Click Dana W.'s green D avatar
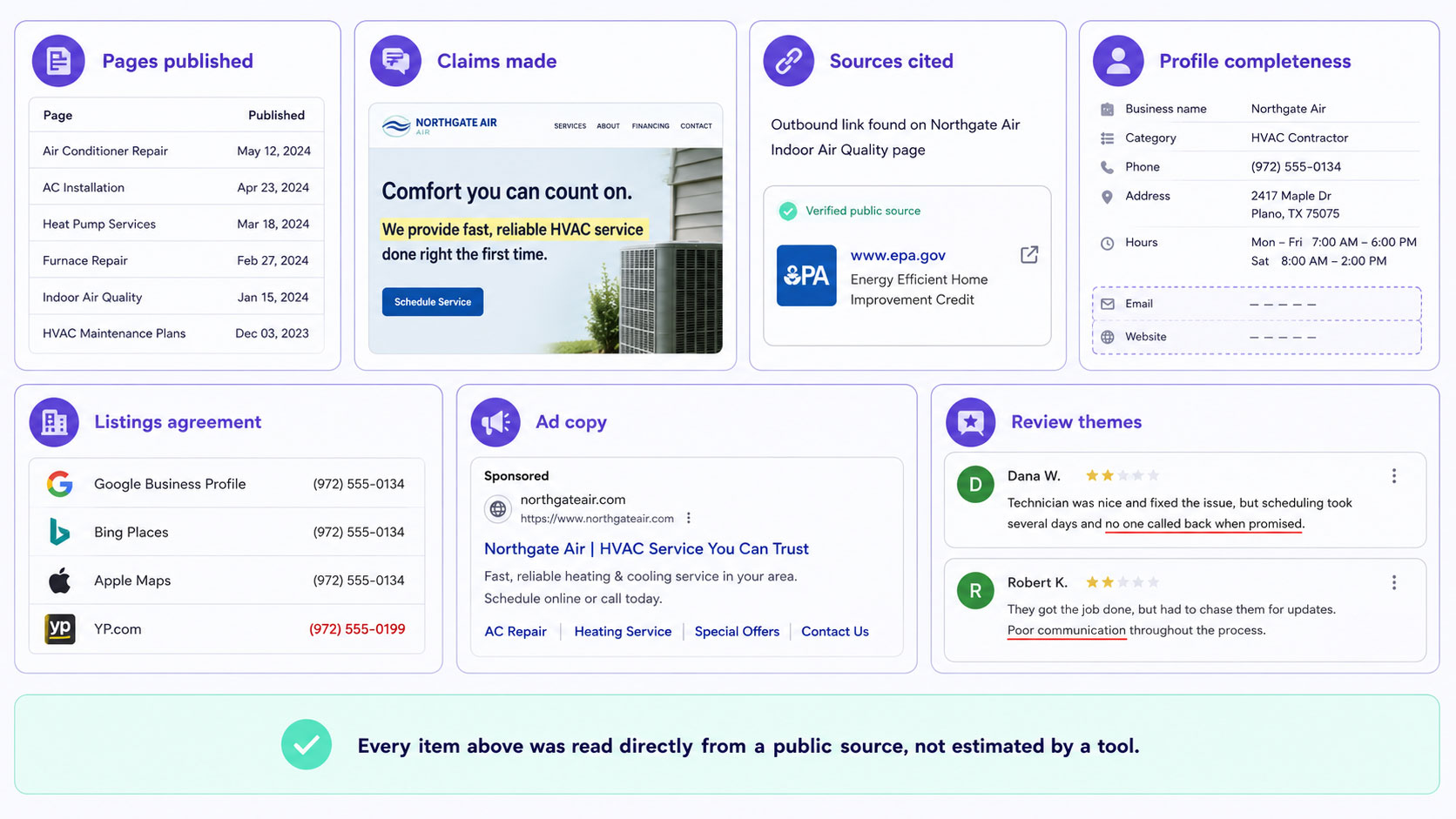Image resolution: width=1456 pixels, height=819 pixels. [975, 485]
